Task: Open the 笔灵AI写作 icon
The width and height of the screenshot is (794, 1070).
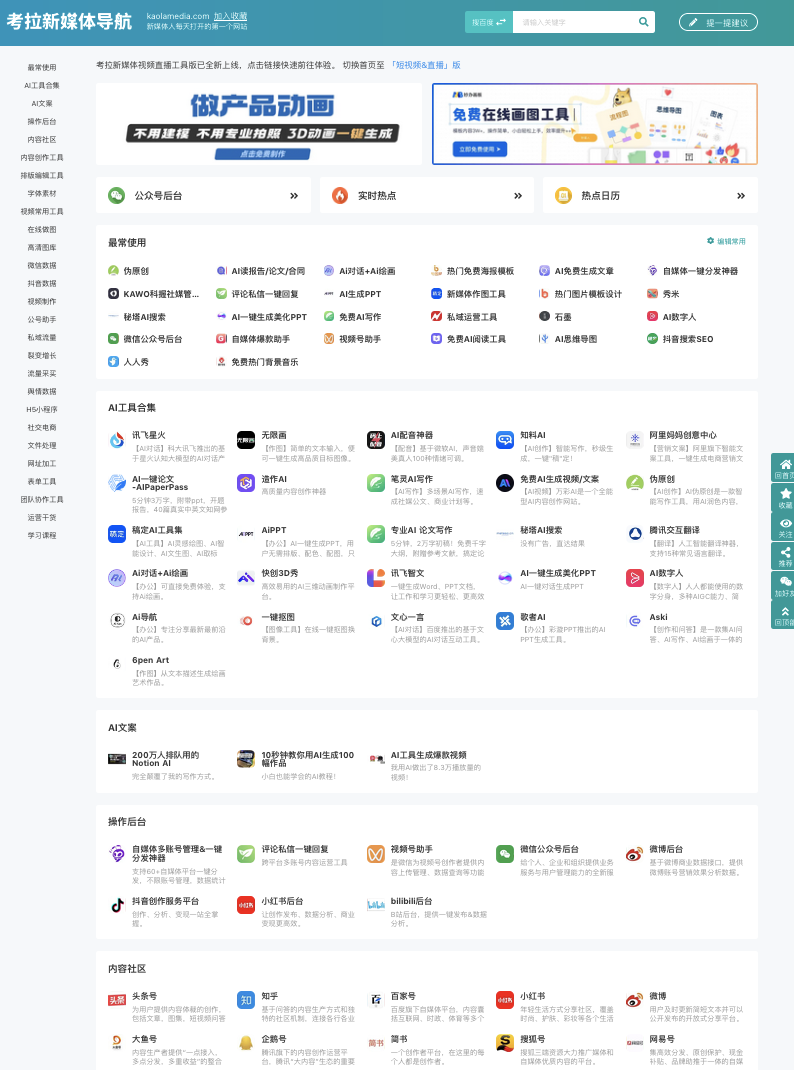Action: (x=376, y=483)
